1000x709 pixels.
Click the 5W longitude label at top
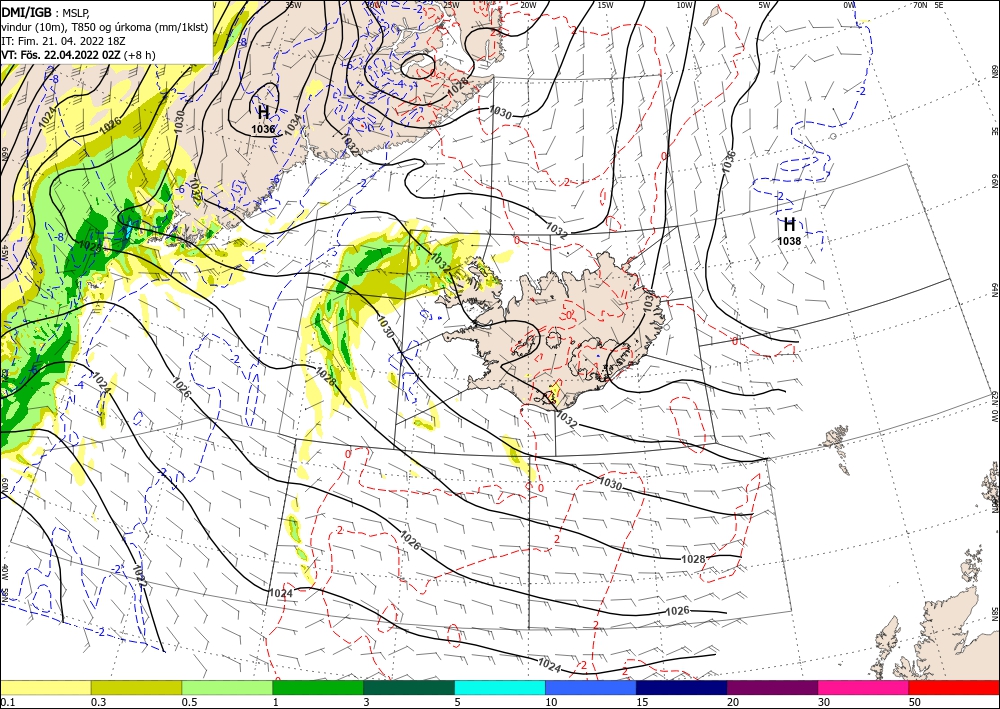point(764,5)
